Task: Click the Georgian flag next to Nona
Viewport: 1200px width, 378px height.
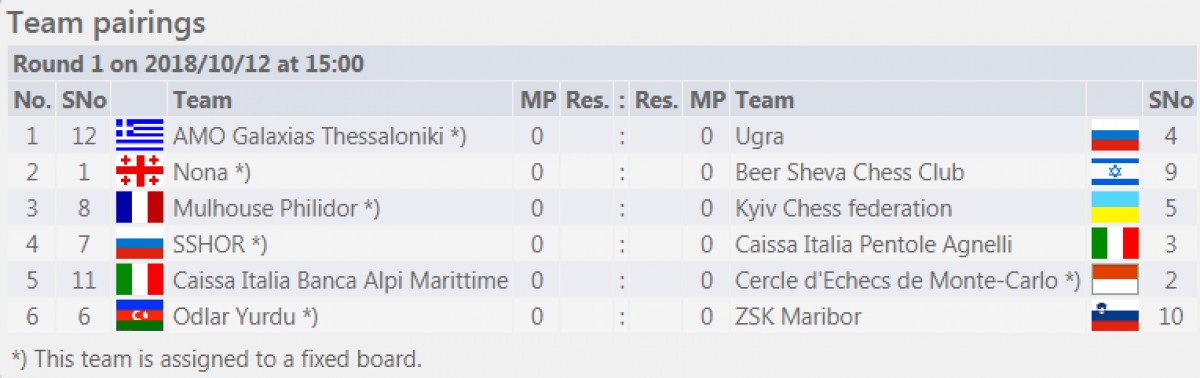Action: 139,172
